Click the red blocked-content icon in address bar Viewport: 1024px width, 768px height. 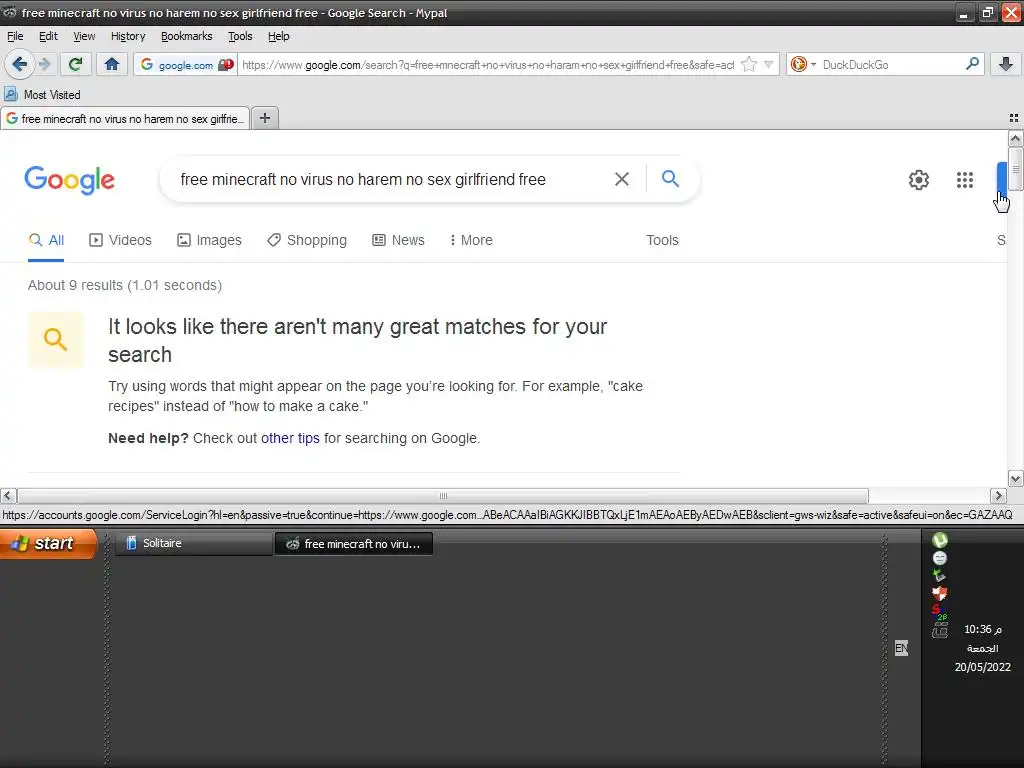pyautogui.click(x=226, y=65)
